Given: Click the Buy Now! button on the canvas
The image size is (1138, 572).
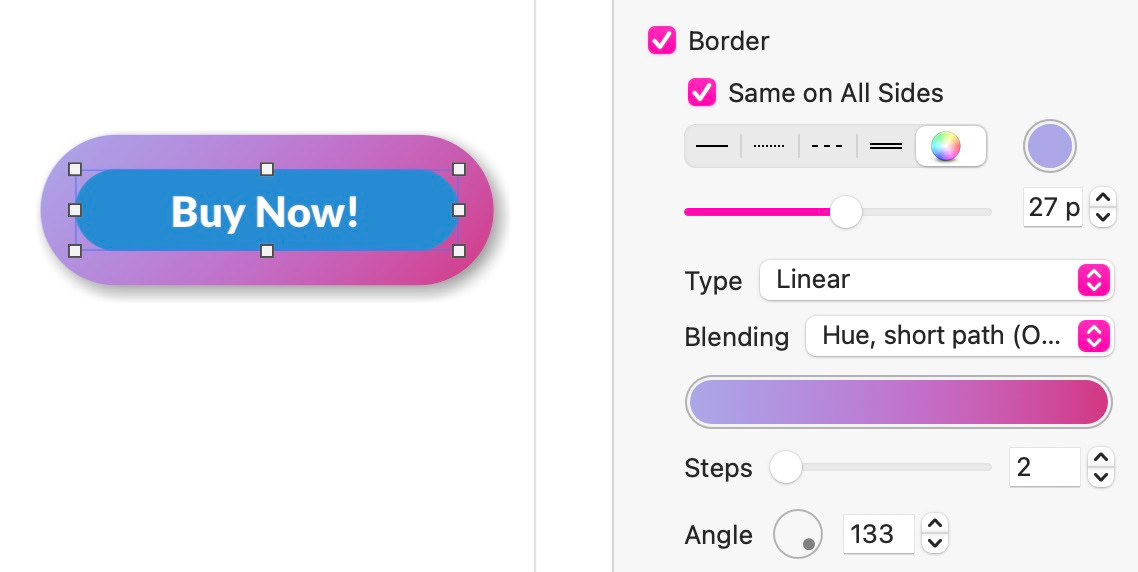Looking at the screenshot, I should 265,211.
